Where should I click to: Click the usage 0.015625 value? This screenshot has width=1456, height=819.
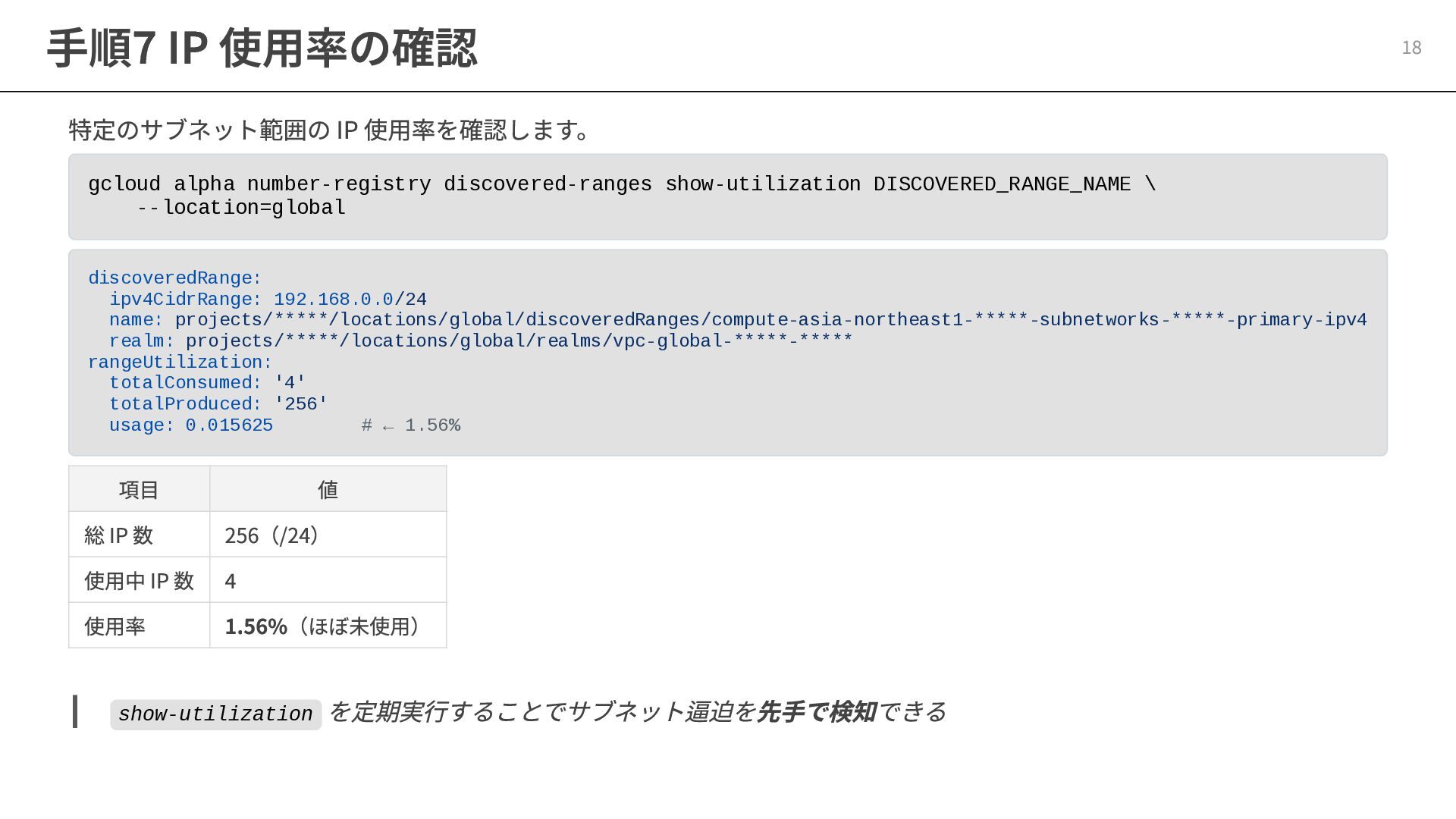tap(228, 425)
